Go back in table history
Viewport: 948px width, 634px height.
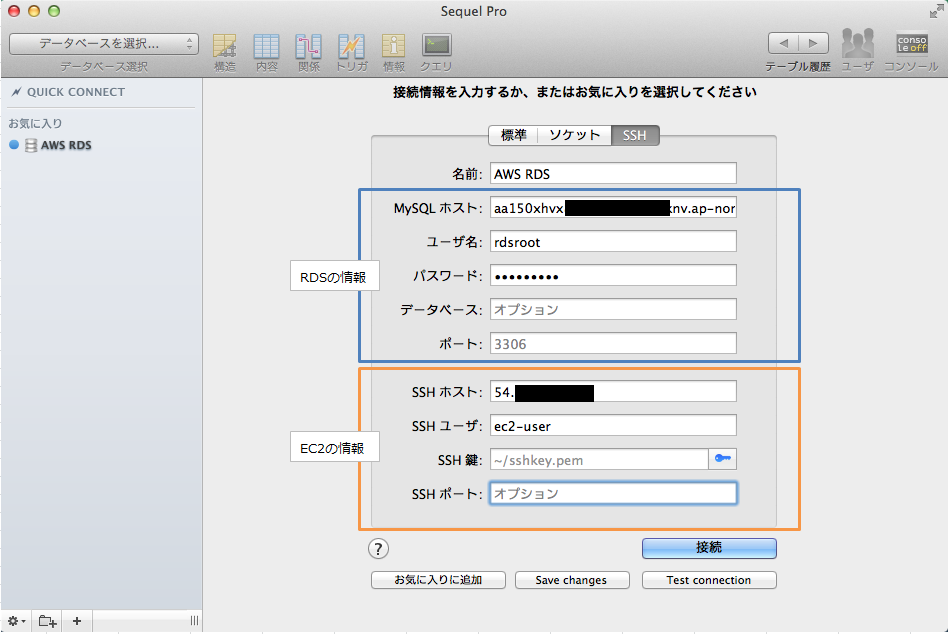point(784,43)
